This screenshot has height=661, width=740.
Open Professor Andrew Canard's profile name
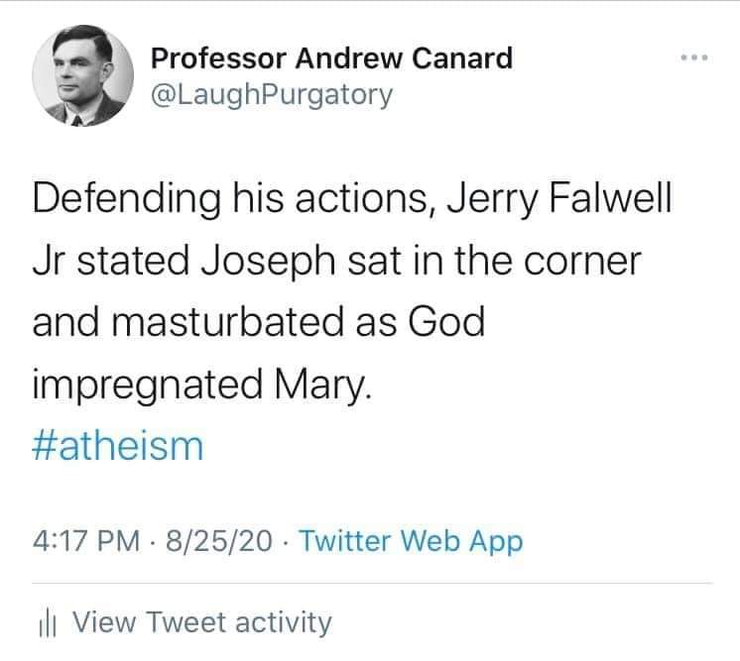tap(331, 58)
